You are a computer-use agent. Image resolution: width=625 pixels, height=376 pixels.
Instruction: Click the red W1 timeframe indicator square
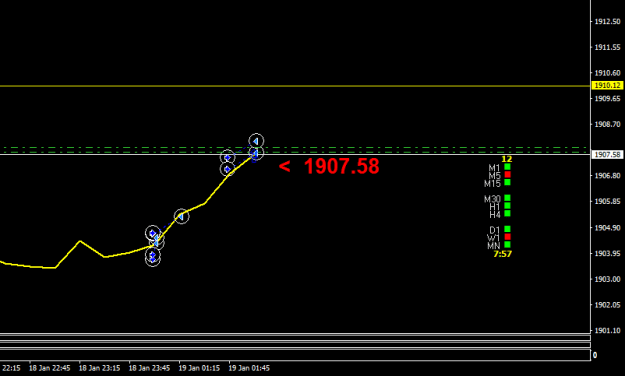(507, 237)
